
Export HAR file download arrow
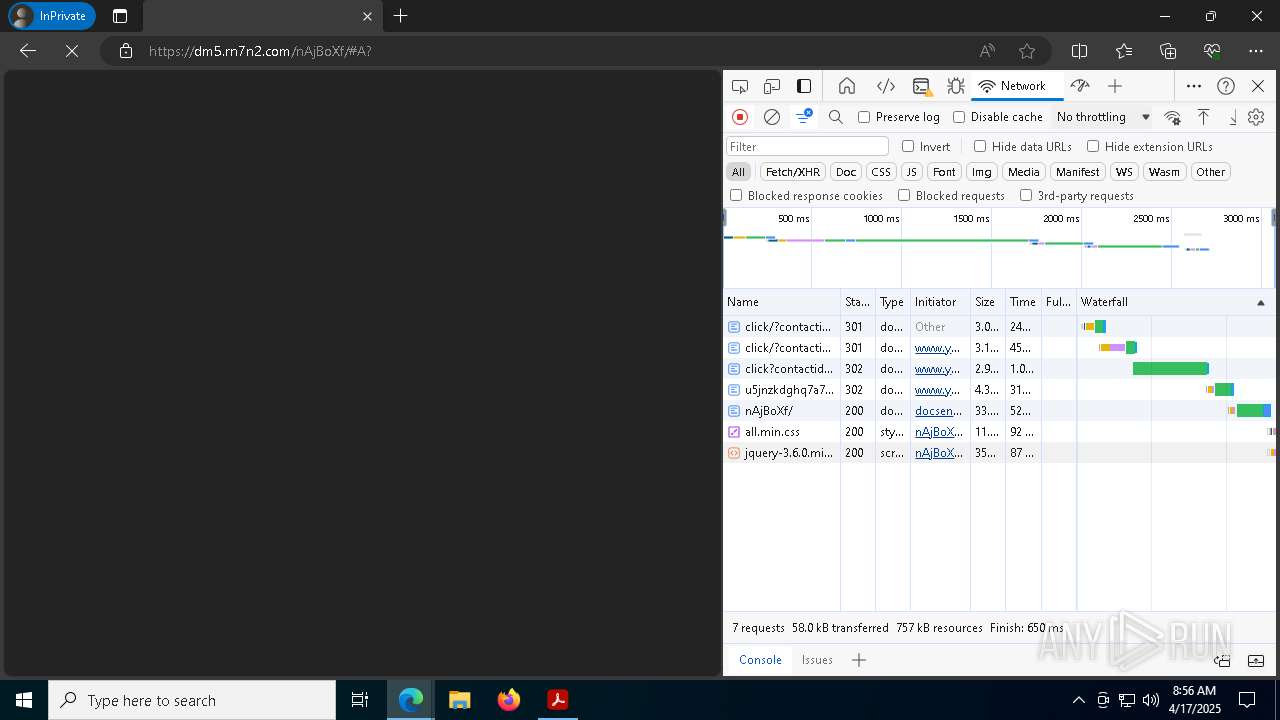point(1232,117)
